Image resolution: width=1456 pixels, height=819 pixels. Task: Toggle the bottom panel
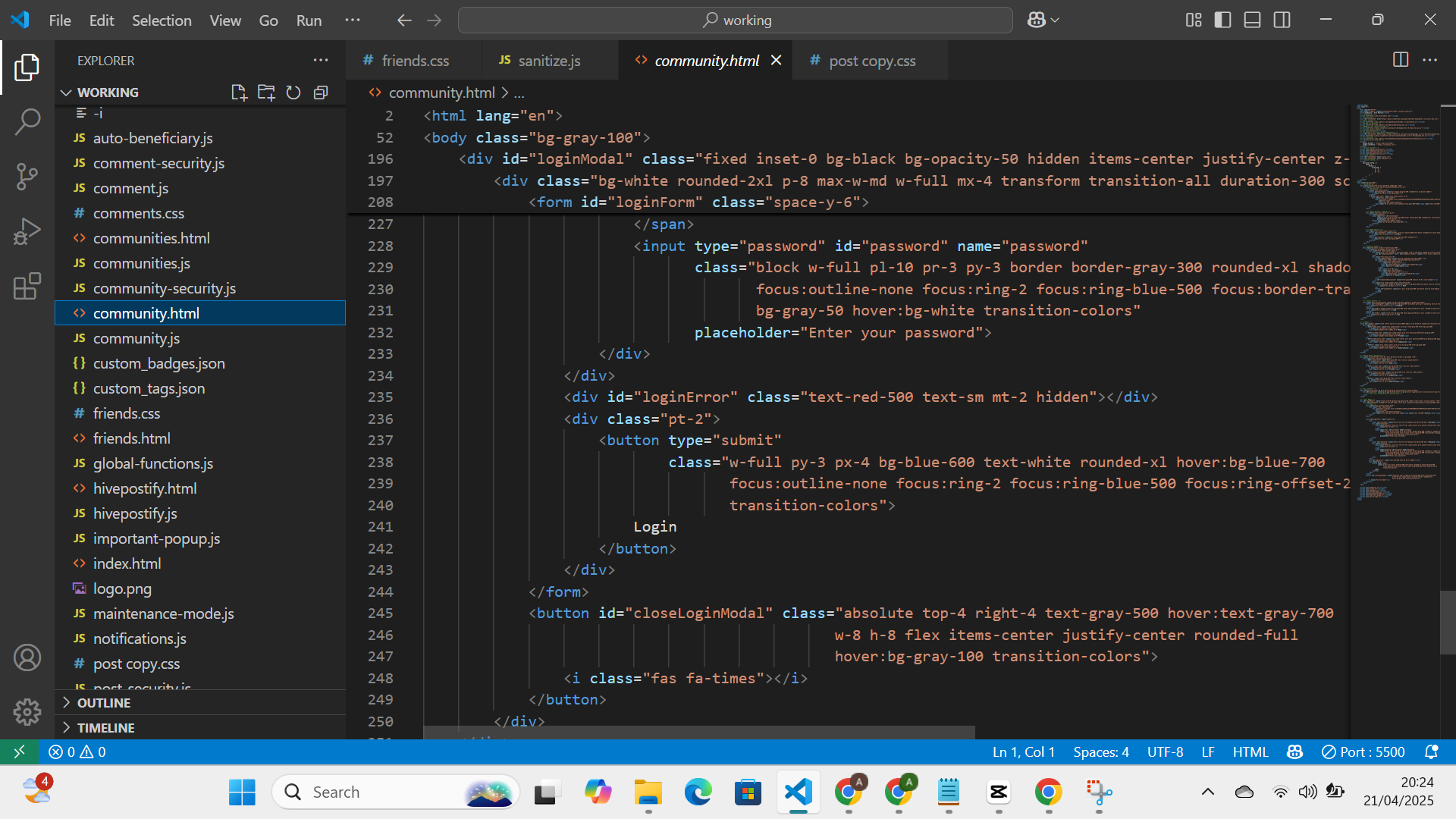pos(1253,20)
